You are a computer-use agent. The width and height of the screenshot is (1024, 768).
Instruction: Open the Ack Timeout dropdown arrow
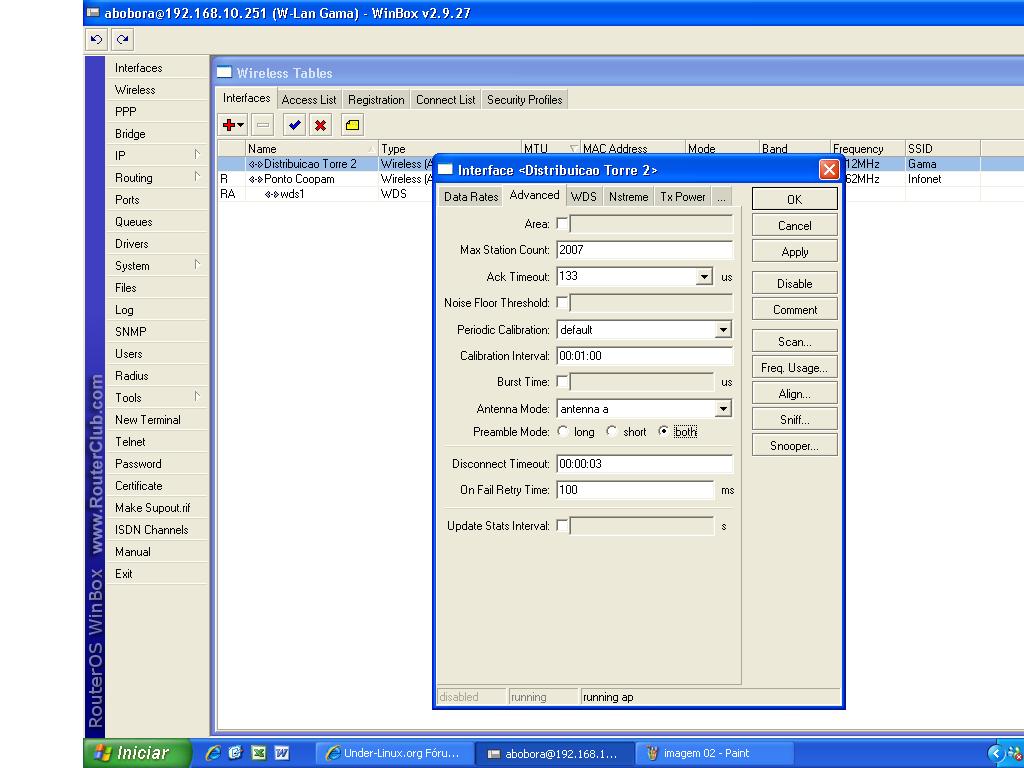click(704, 277)
